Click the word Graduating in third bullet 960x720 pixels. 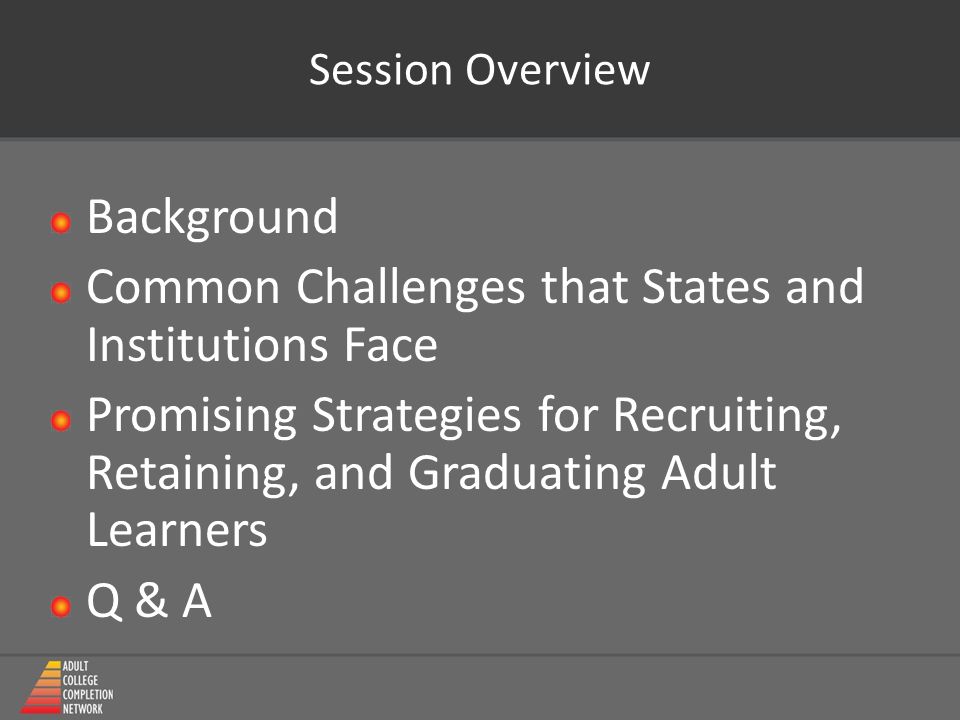[x=527, y=474]
